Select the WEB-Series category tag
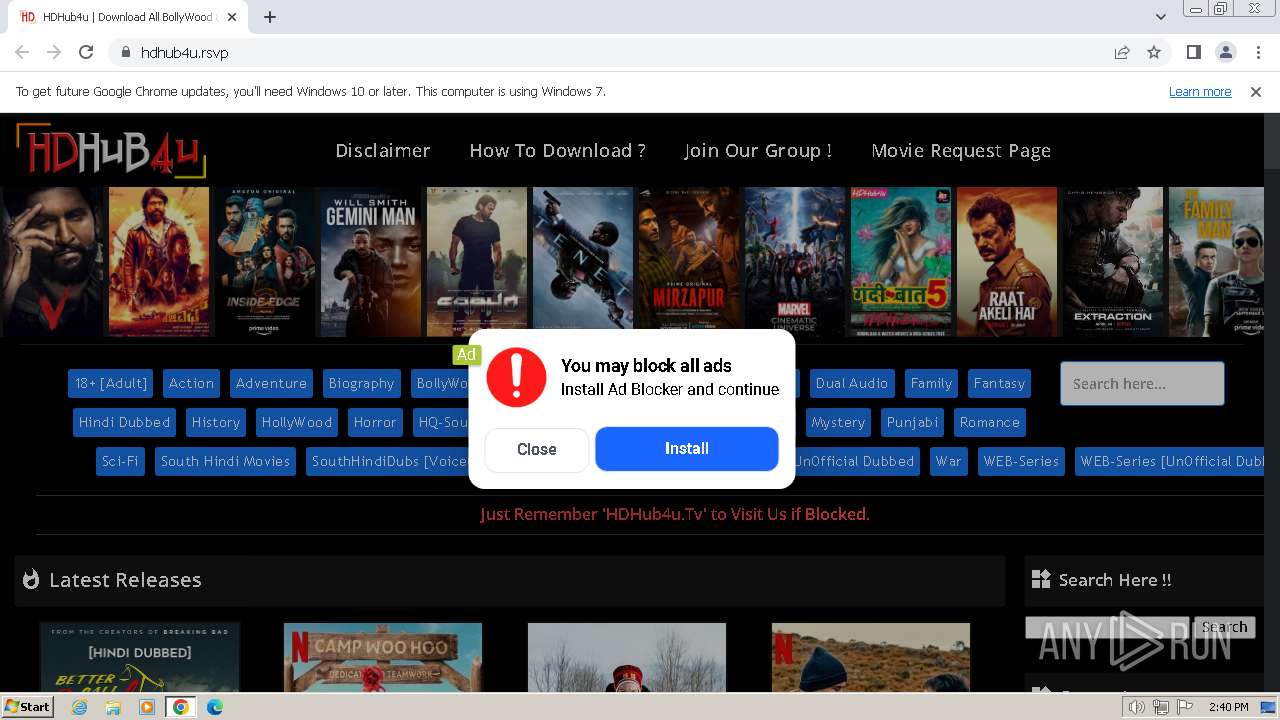The image size is (1280, 720). [1021, 461]
